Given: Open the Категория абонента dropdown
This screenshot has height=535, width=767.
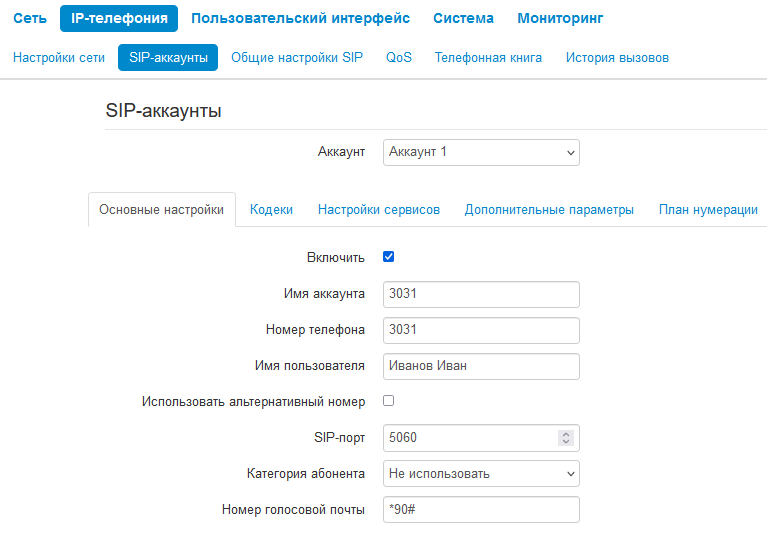Looking at the screenshot, I should pyautogui.click(x=481, y=473).
